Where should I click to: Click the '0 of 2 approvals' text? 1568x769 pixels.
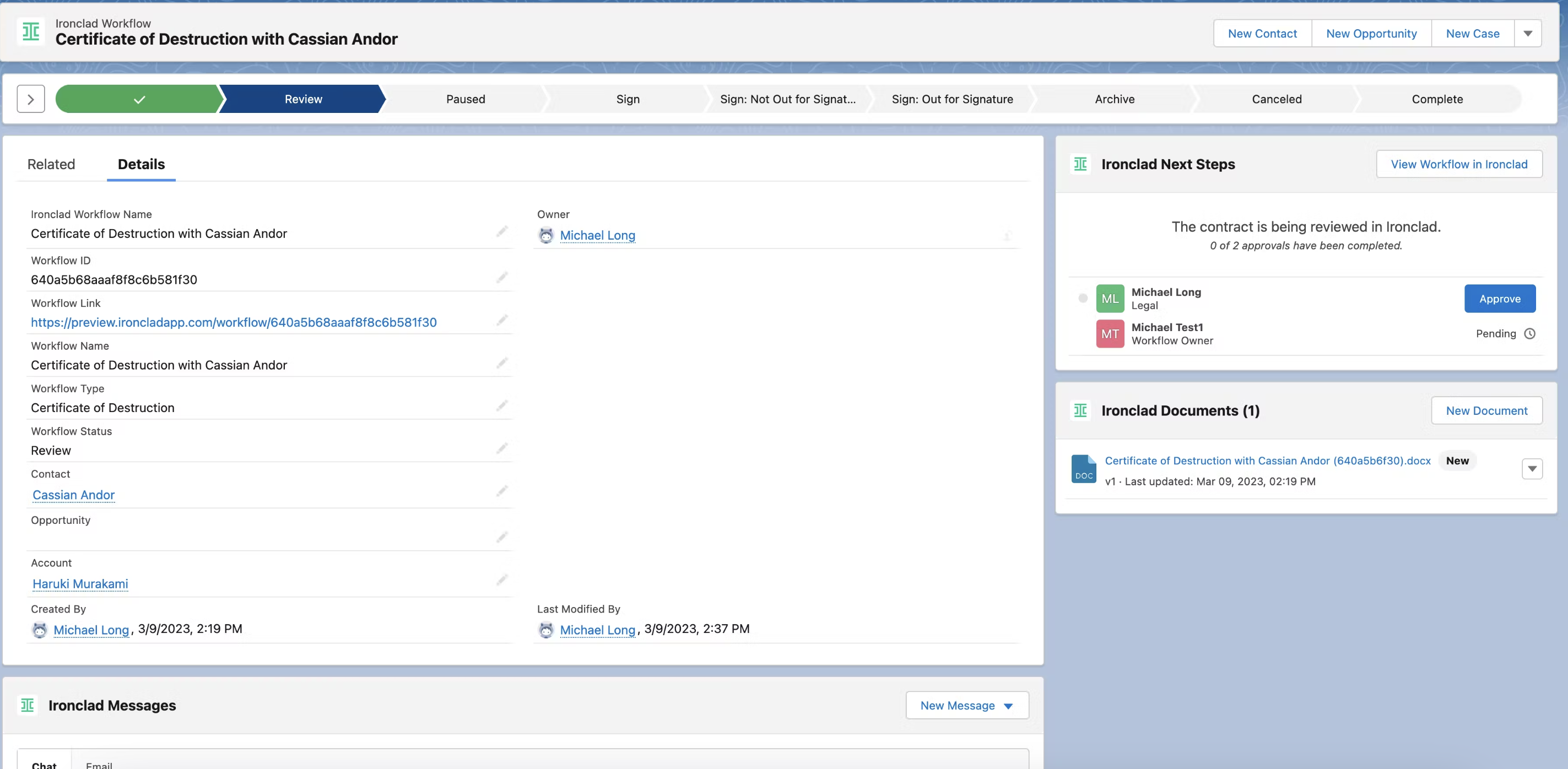tap(1306, 246)
